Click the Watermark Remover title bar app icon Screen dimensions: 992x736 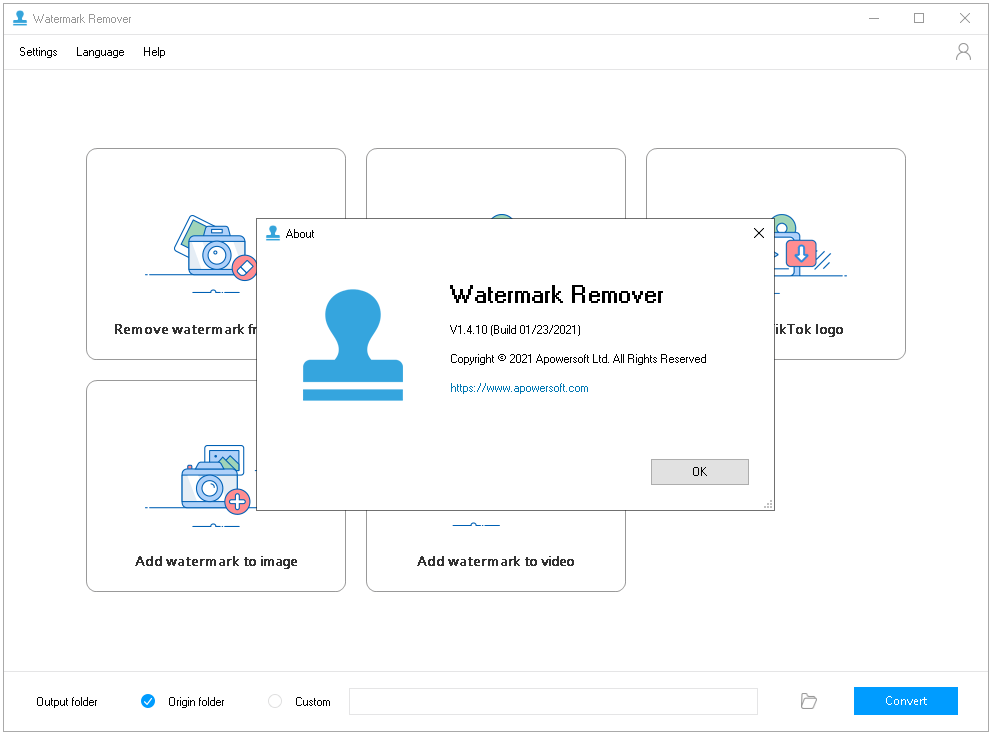[20, 18]
